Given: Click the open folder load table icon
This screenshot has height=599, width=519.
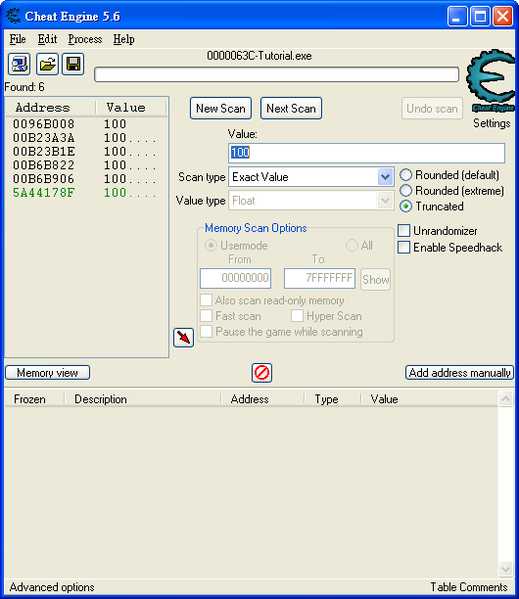Looking at the screenshot, I should click(x=47, y=64).
